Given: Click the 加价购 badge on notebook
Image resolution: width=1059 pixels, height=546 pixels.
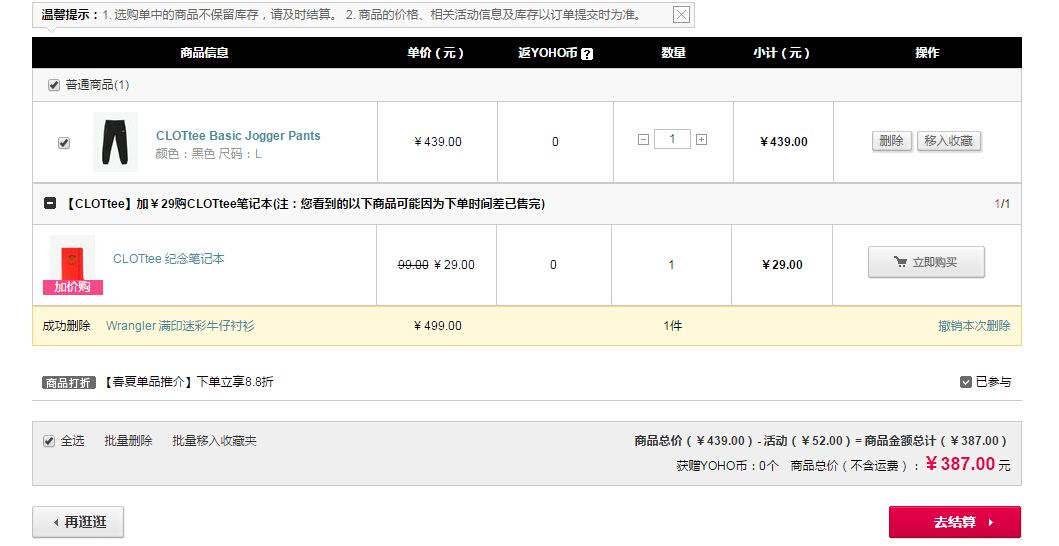Looking at the screenshot, I should 73,287.
